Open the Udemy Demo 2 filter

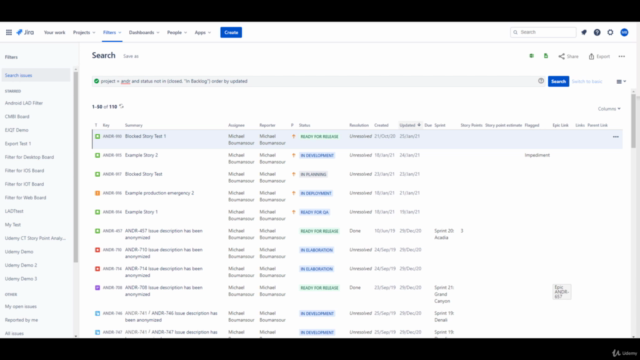[x=21, y=265]
